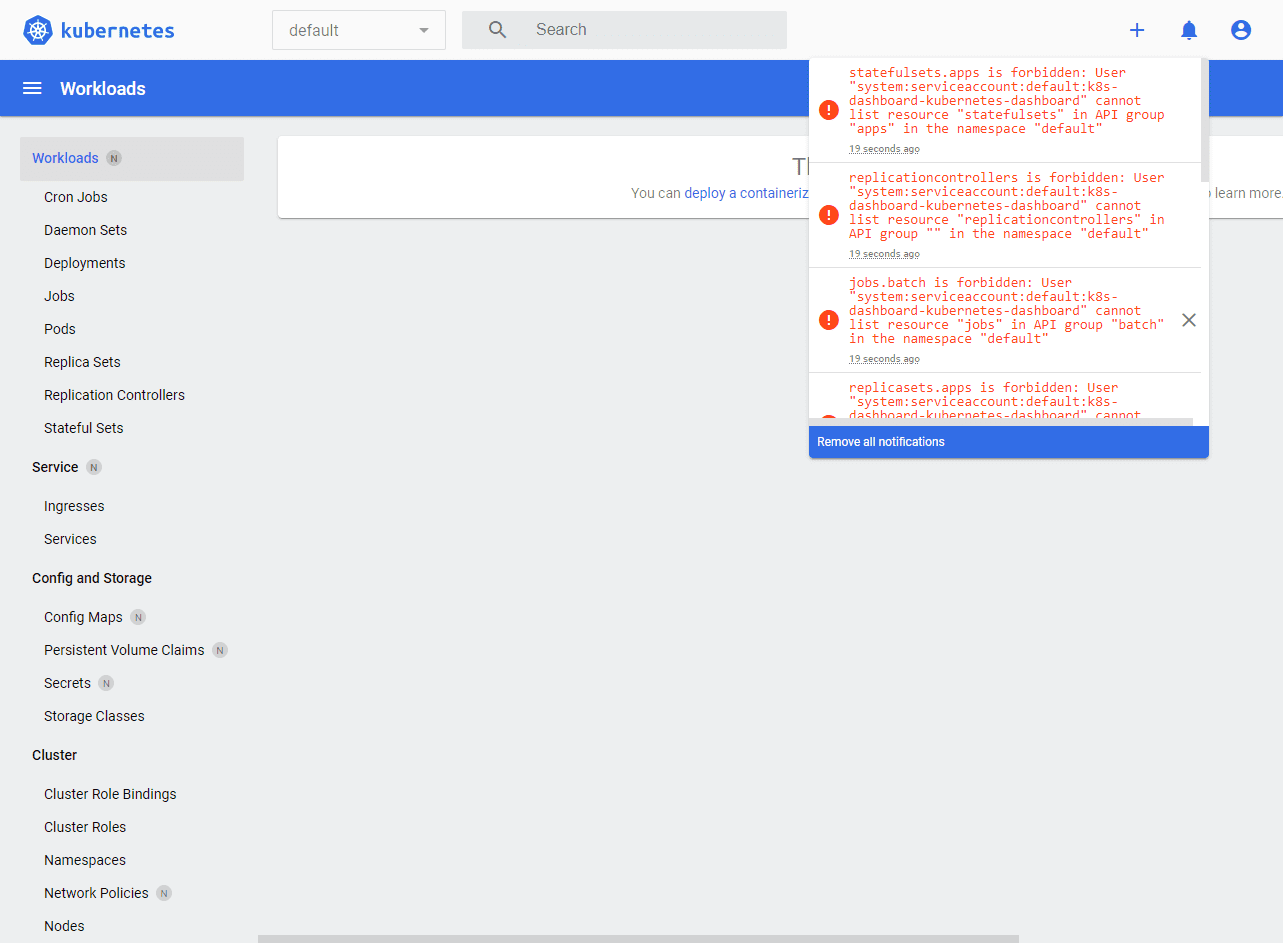Click the N badge next to Workloads
1283x943 pixels.
point(114,158)
